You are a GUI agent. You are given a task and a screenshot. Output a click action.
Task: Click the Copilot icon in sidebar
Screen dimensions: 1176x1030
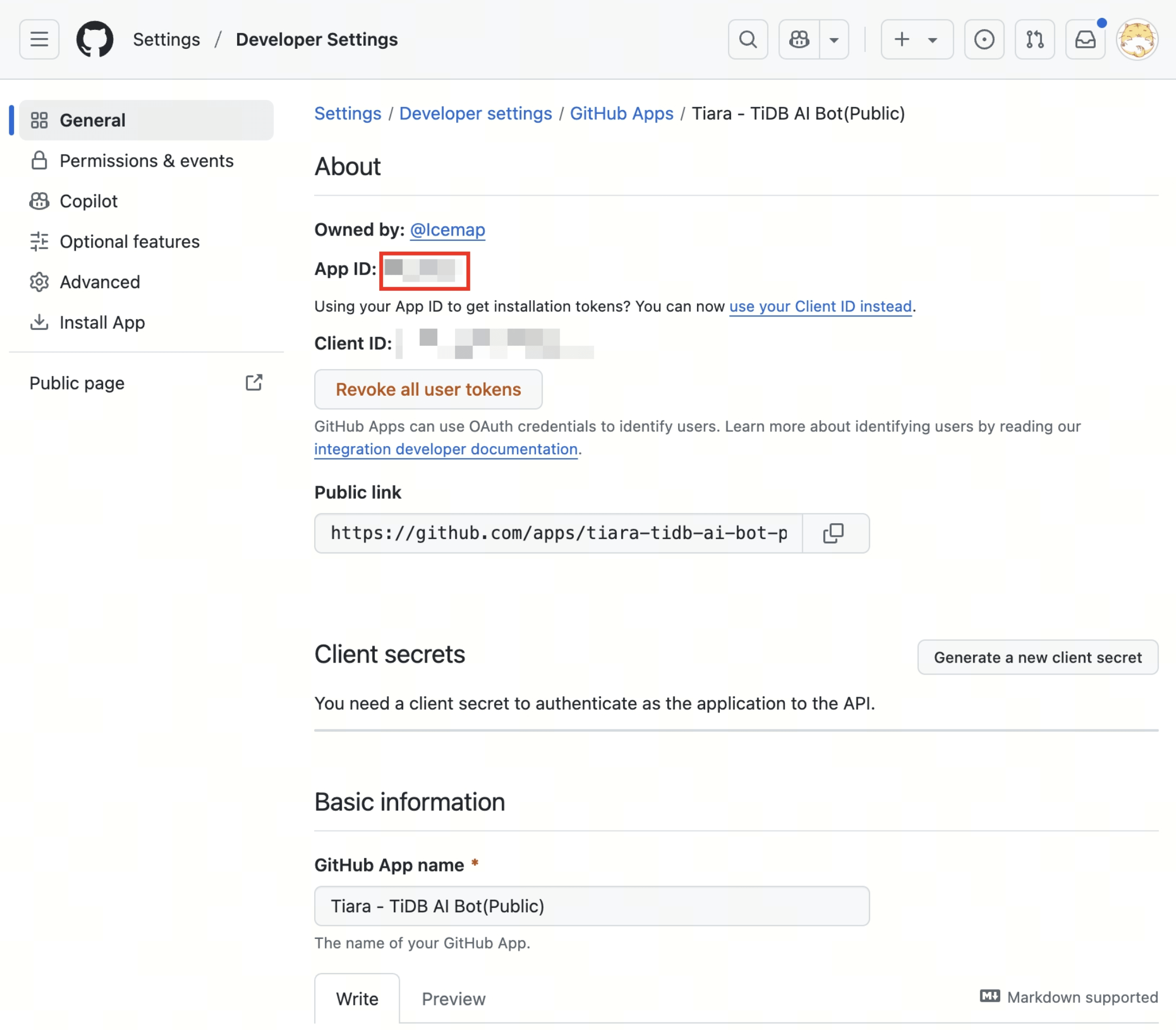39,201
